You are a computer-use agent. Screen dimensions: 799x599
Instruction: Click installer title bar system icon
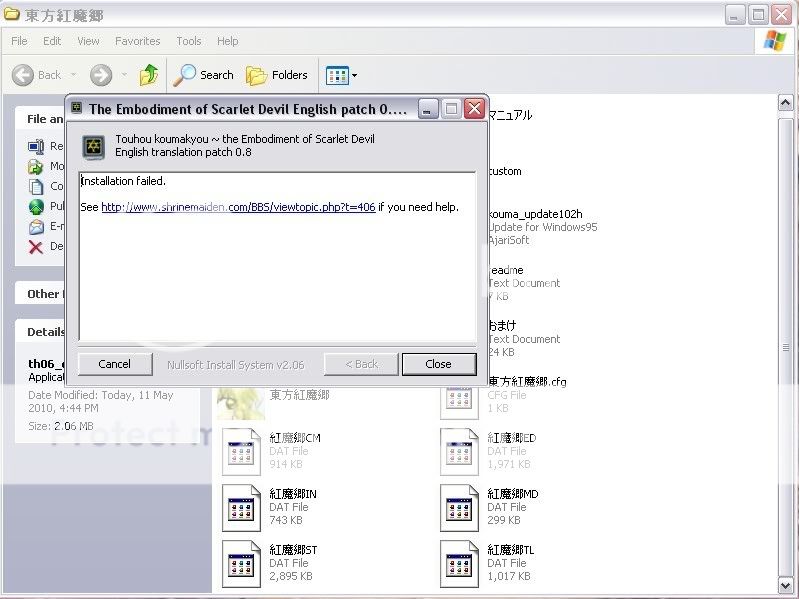coord(76,108)
